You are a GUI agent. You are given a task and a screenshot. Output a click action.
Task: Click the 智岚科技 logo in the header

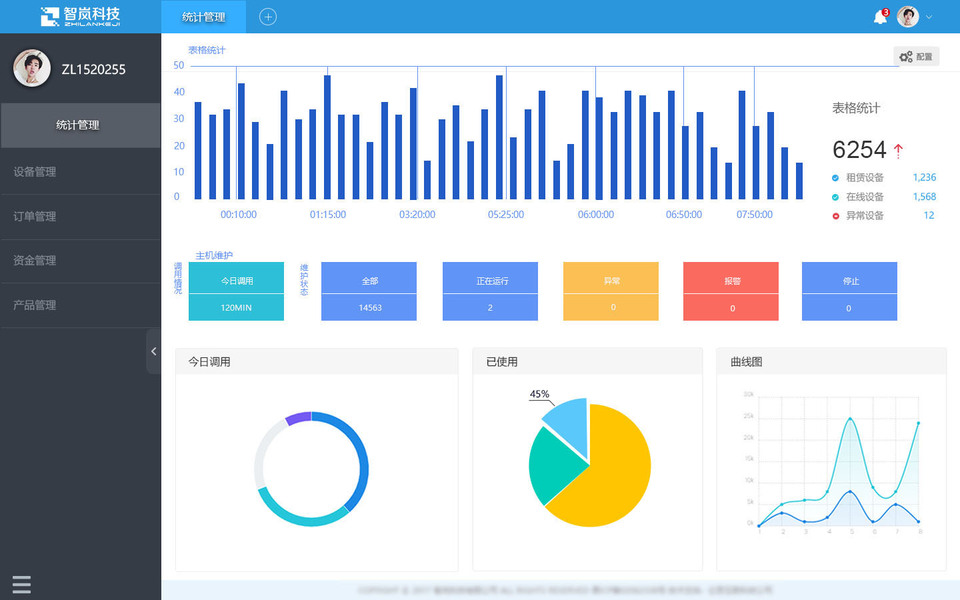(x=80, y=17)
